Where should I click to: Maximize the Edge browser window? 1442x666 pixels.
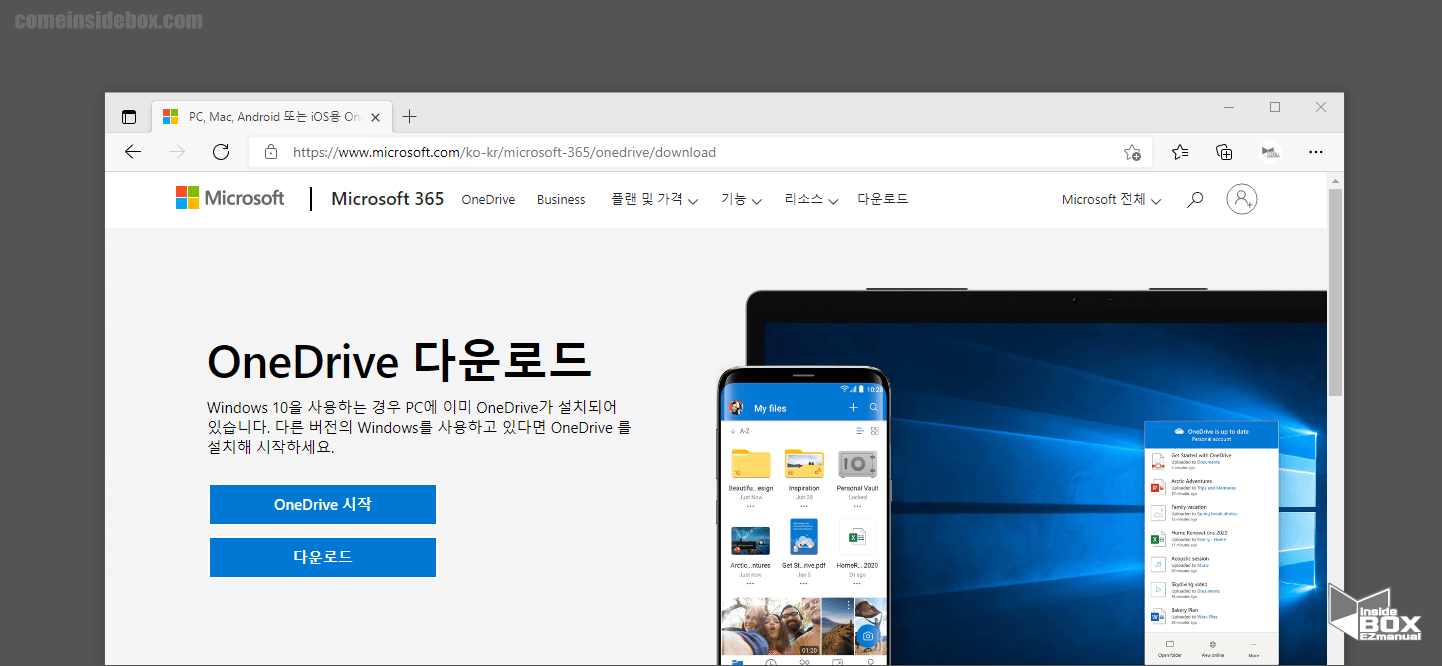(1275, 107)
